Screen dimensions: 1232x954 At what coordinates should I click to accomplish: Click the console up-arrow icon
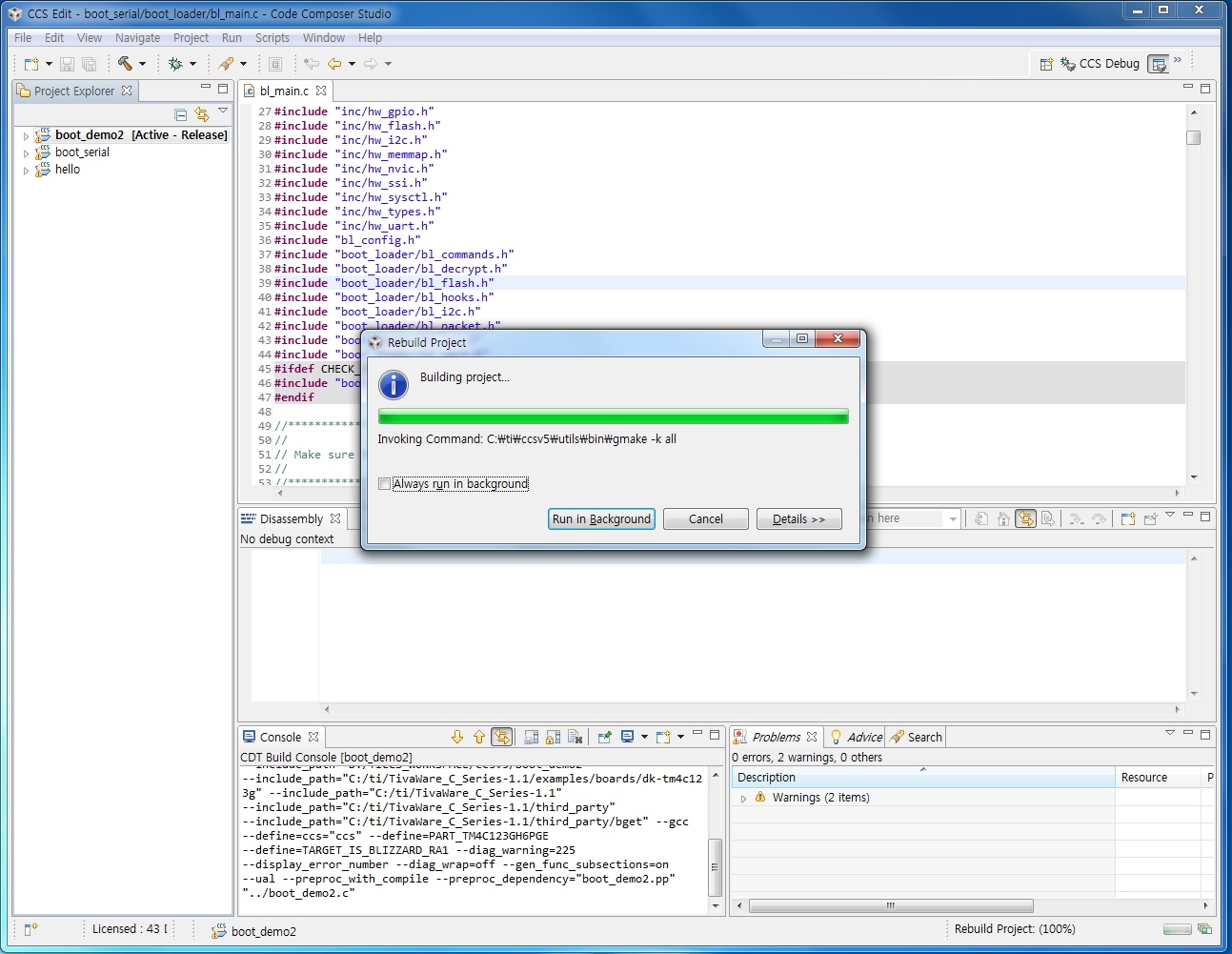click(479, 737)
